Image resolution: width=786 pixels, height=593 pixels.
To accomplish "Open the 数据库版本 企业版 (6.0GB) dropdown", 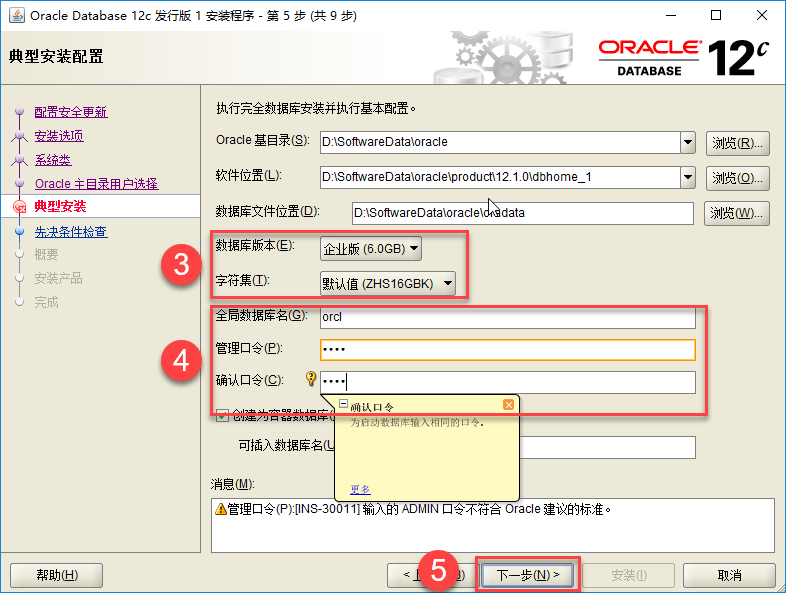I will pyautogui.click(x=370, y=249).
